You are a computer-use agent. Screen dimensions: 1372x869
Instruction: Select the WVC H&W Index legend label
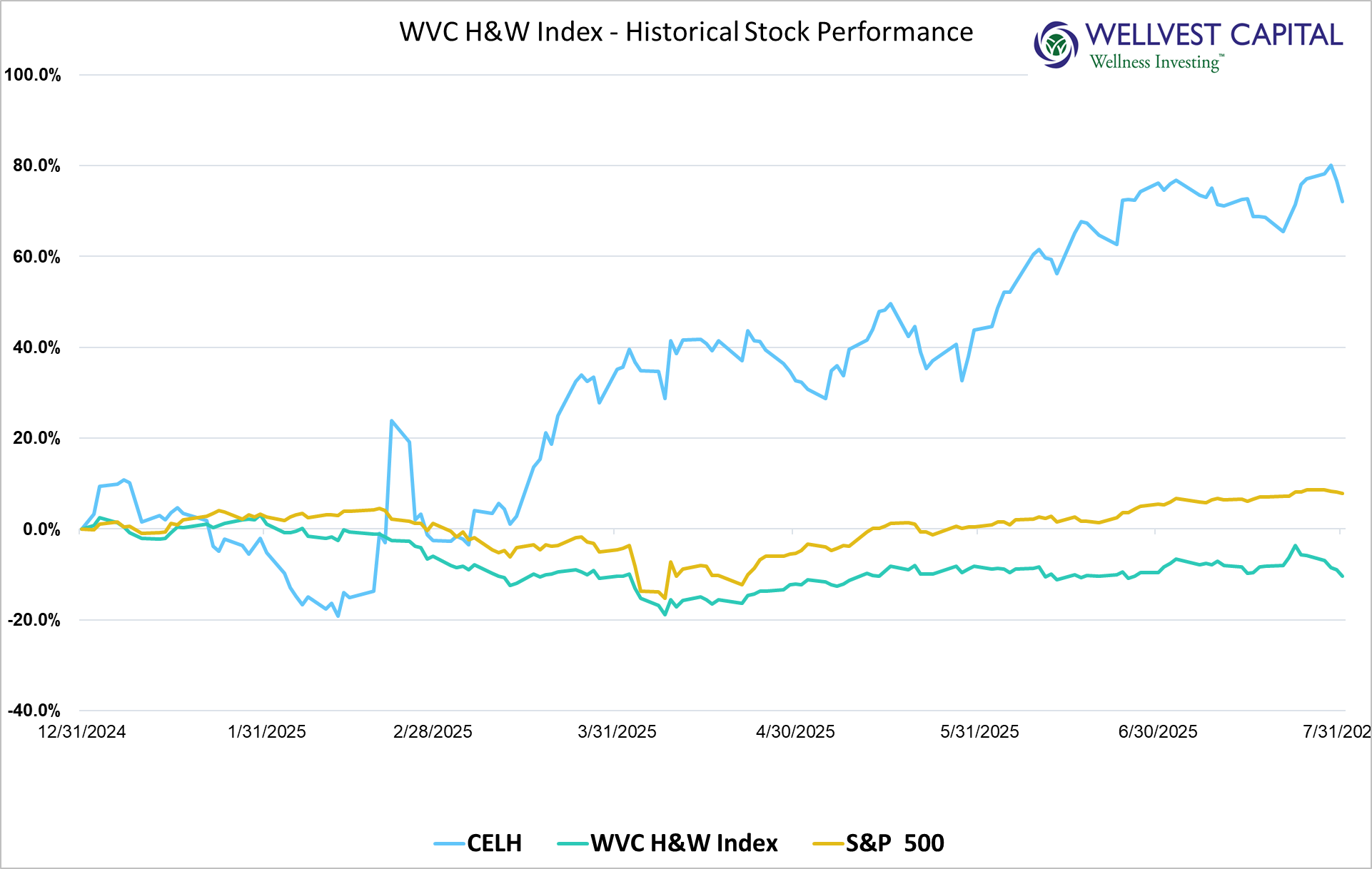pos(684,843)
